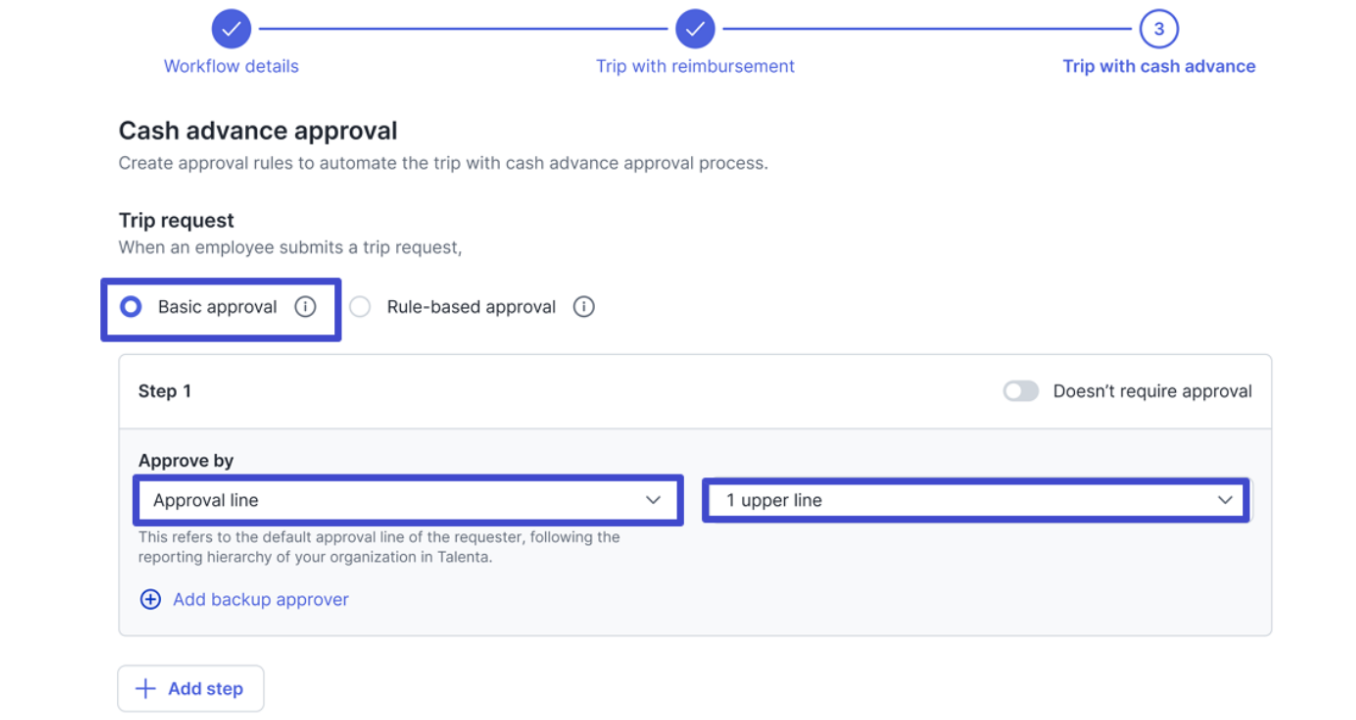The image size is (1356, 720).
Task: Click the plus circle icon for backup approver
Action: (x=150, y=600)
